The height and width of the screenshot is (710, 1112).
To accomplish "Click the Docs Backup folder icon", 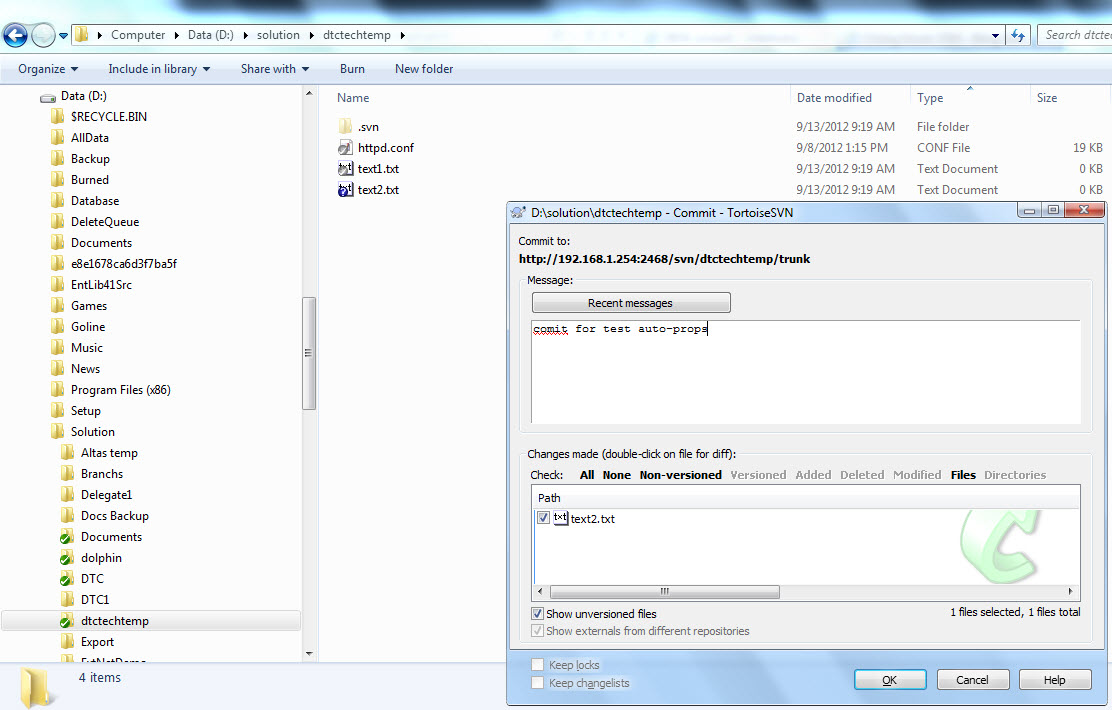I will 67,516.
